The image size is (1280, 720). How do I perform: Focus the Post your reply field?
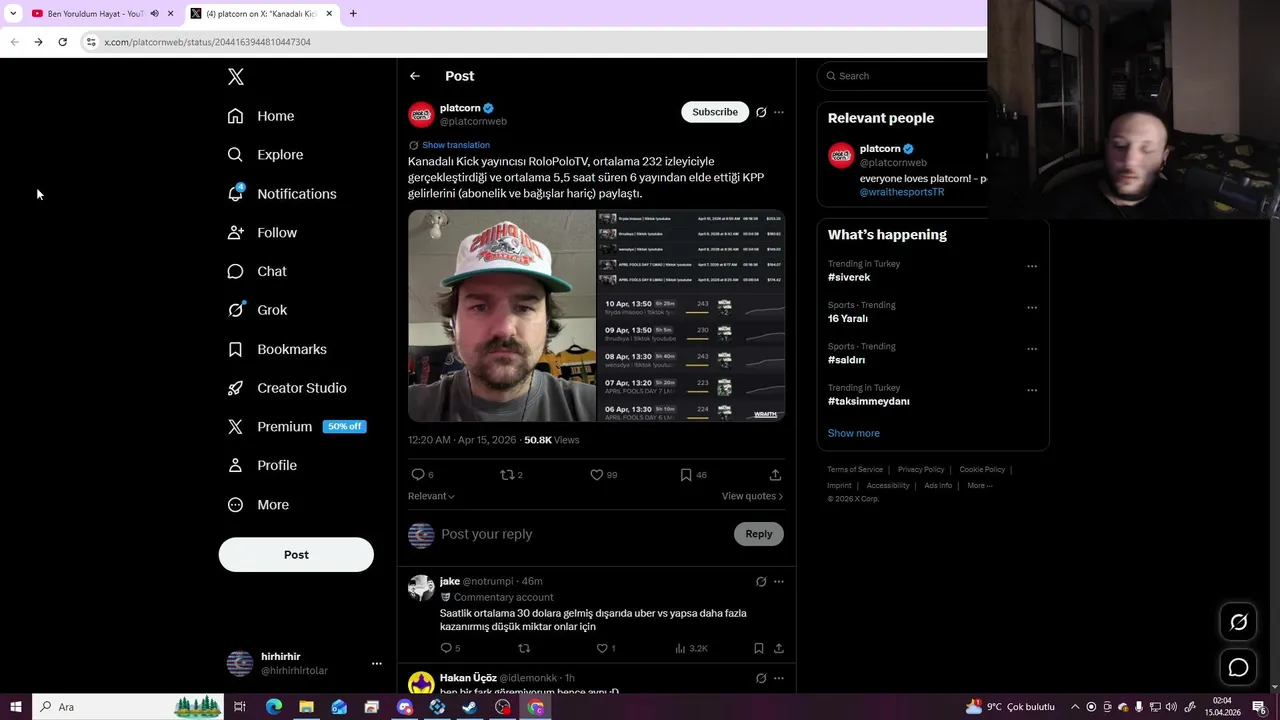point(584,534)
